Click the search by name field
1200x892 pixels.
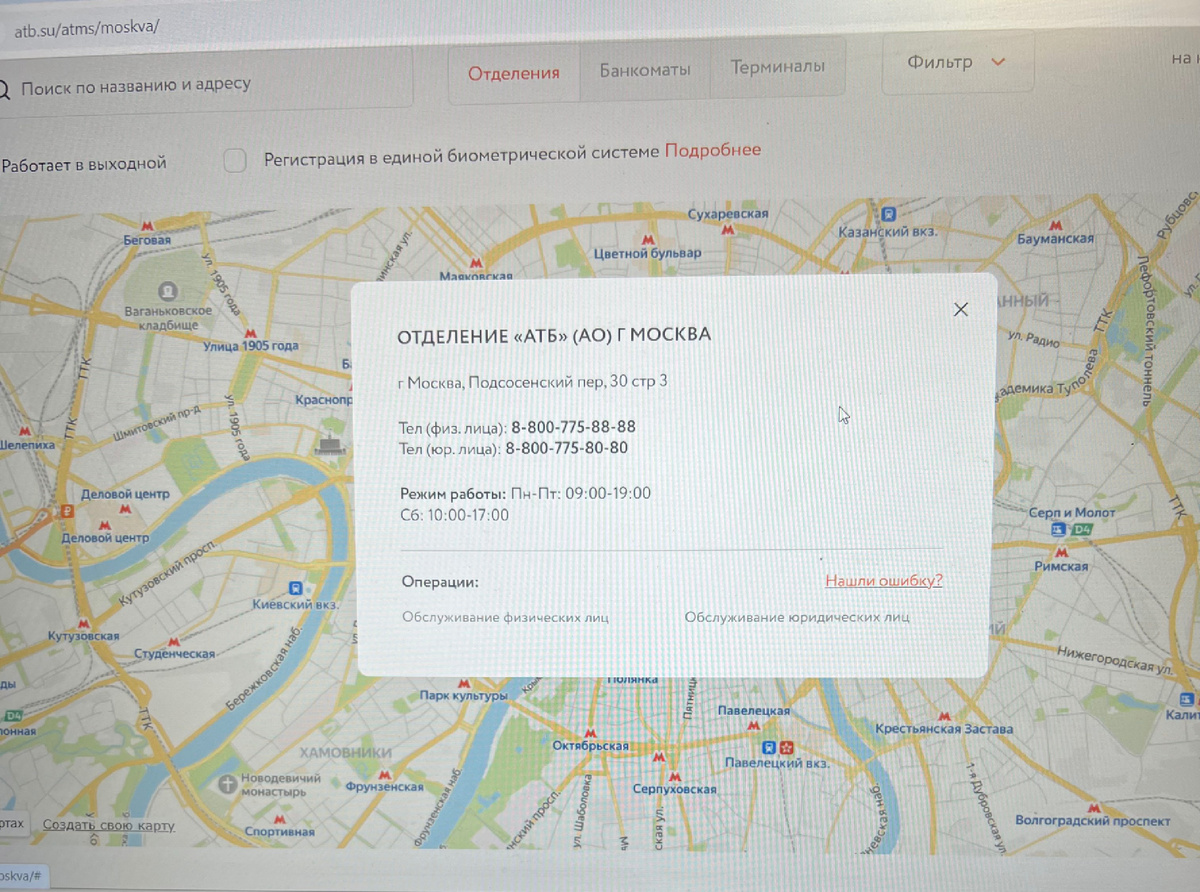pos(200,86)
